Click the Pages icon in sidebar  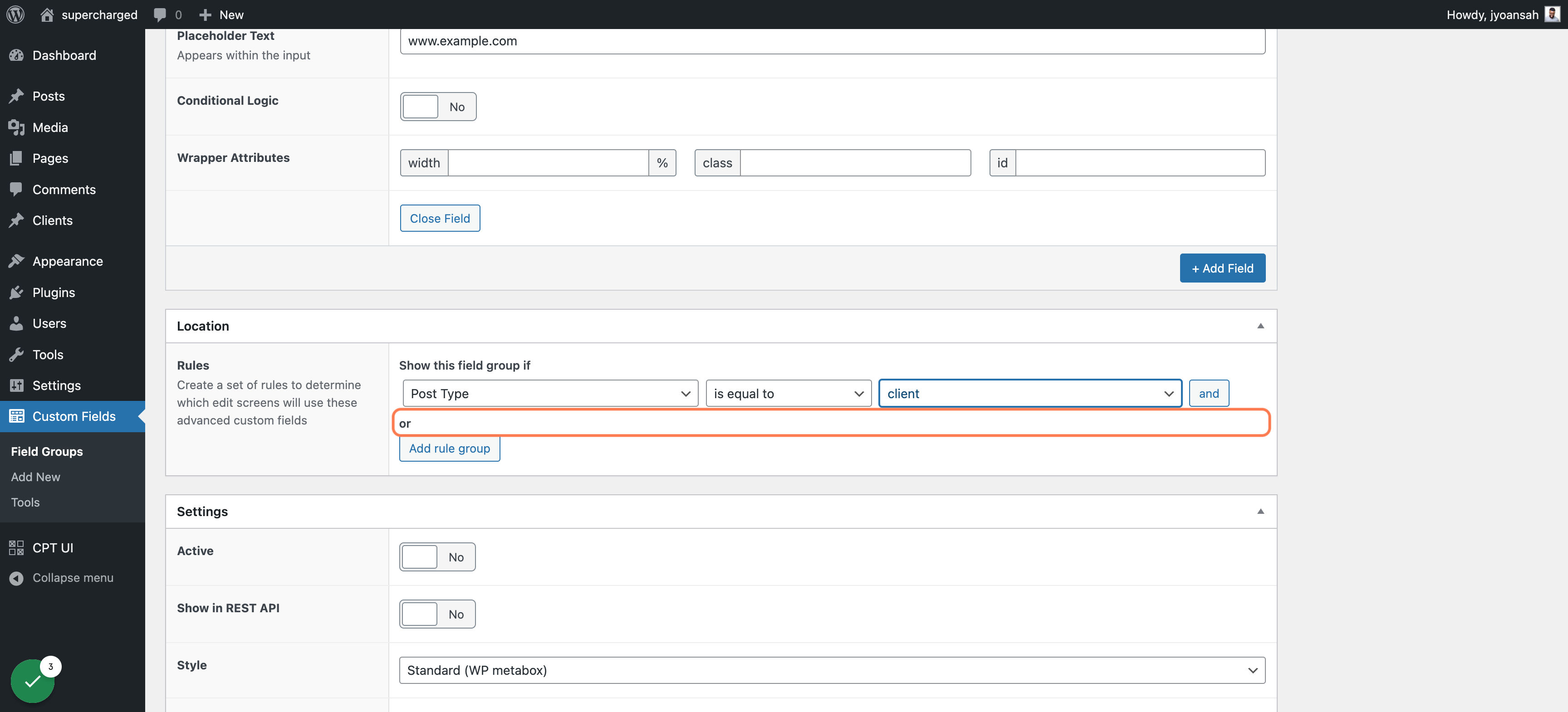pos(16,158)
